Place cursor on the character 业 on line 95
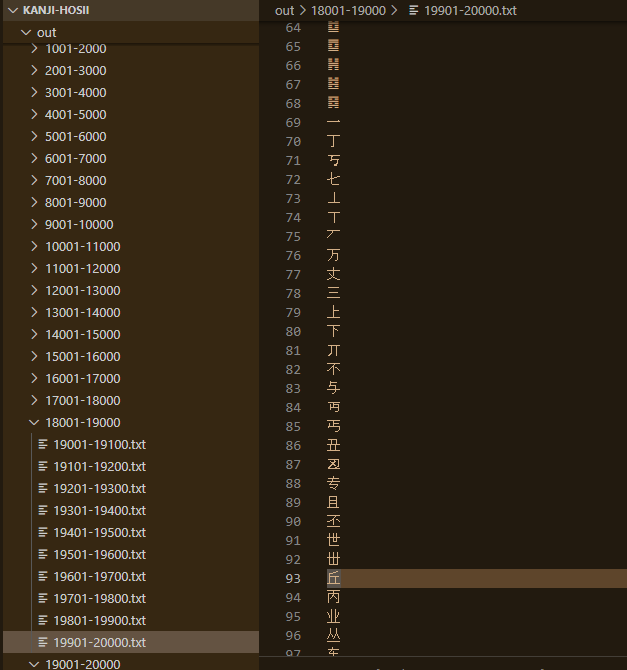Screen dimensions: 627x670 333,617
